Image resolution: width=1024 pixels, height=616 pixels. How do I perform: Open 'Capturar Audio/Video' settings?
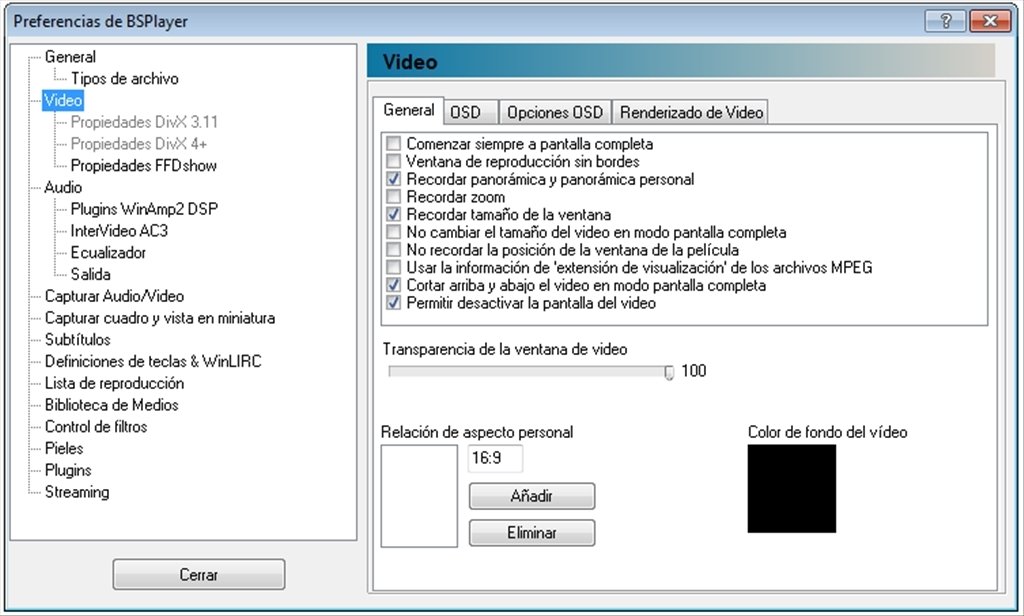(114, 296)
